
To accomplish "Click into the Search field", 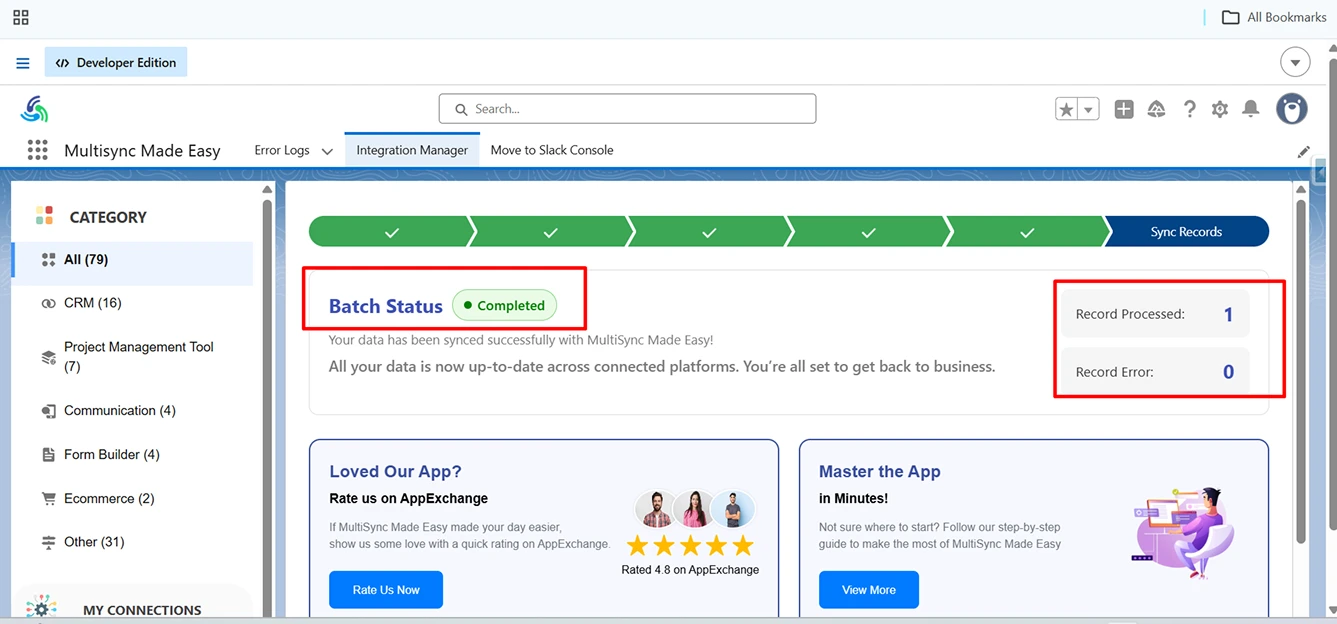I will pyautogui.click(x=627, y=109).
